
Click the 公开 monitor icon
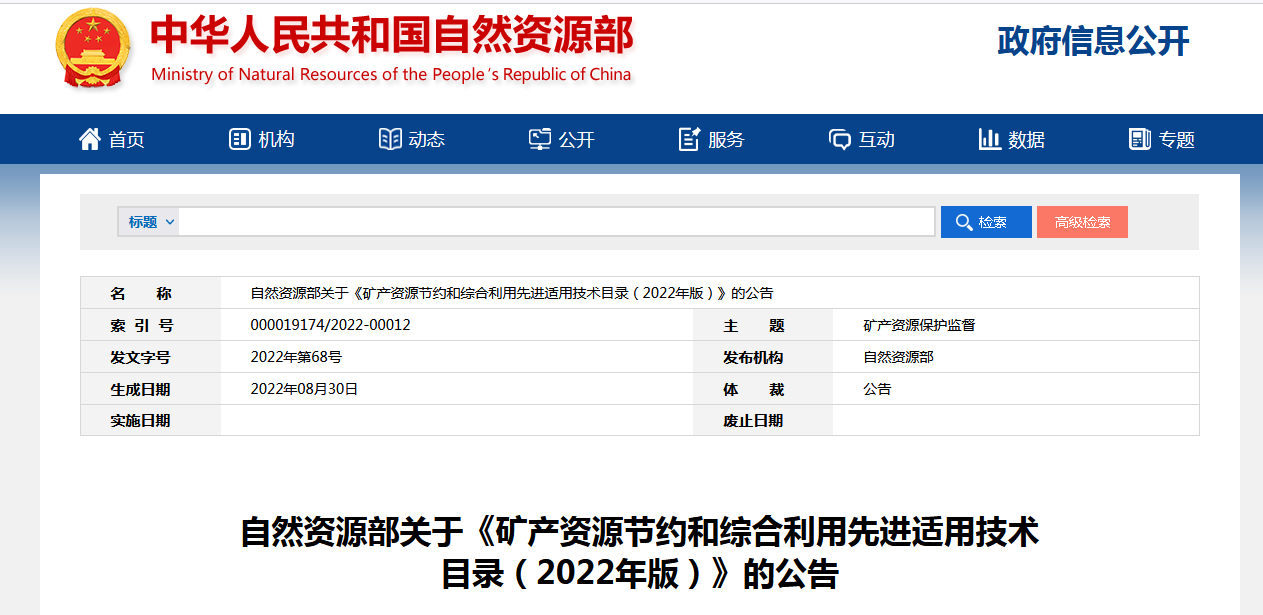(x=540, y=139)
